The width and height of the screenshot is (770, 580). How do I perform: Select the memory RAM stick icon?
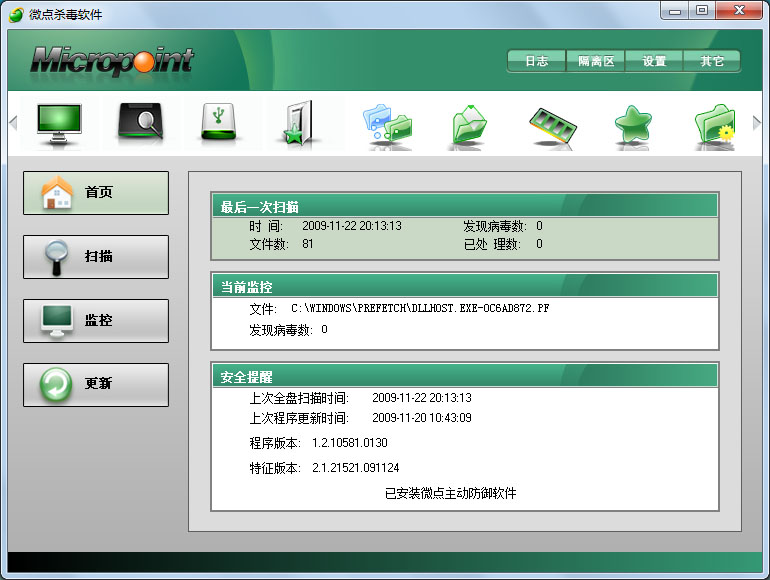point(552,126)
